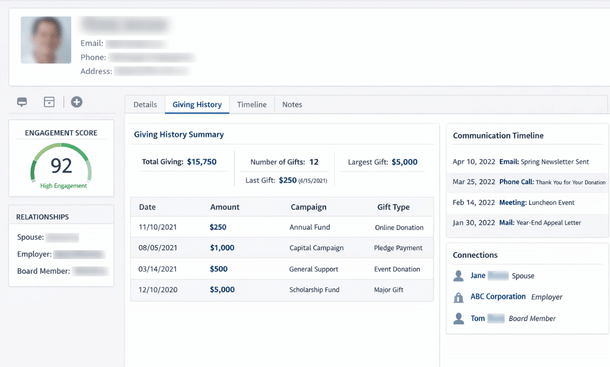Click the Connections panel heading
The width and height of the screenshot is (610, 367).
tap(475, 255)
